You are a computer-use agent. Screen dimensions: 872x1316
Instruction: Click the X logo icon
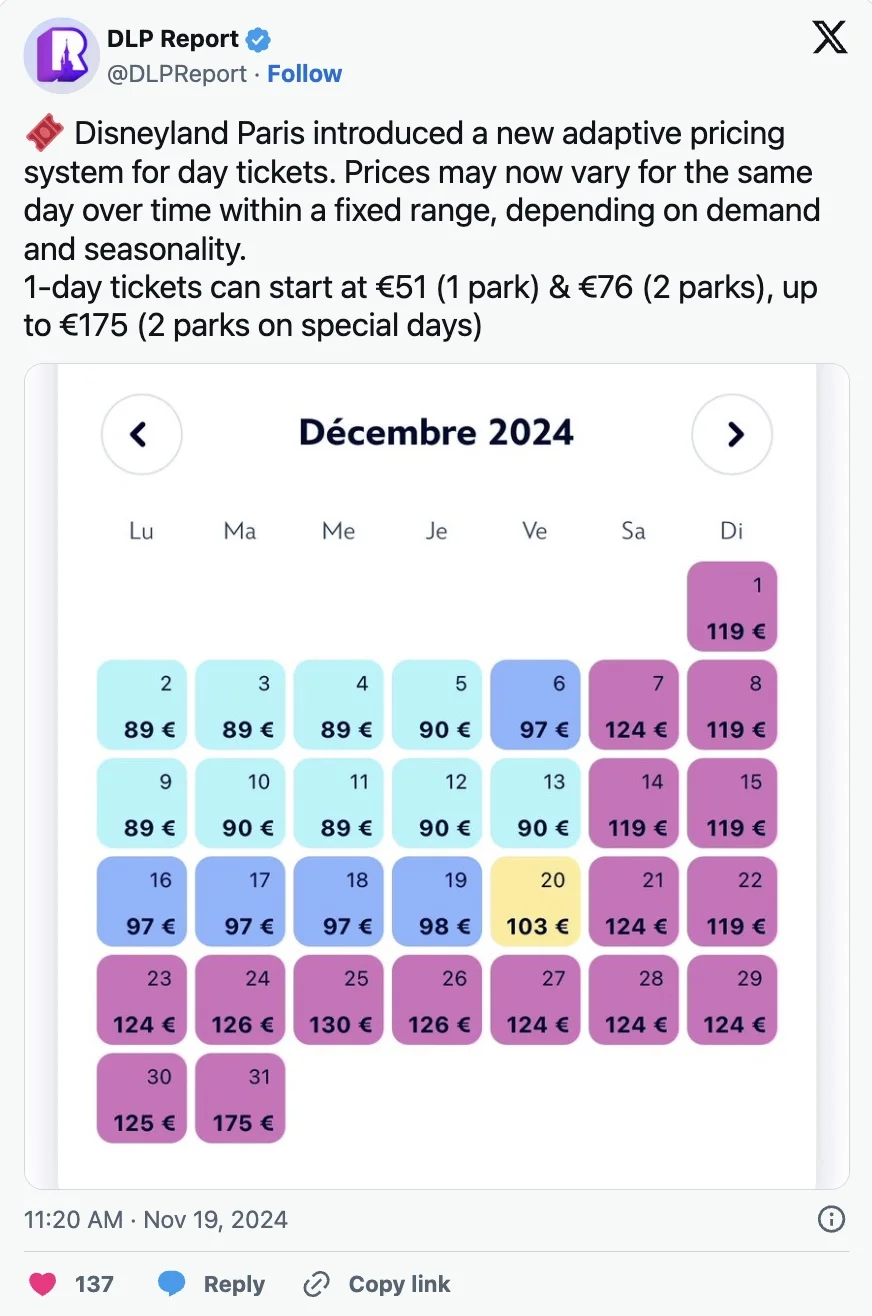[829, 38]
